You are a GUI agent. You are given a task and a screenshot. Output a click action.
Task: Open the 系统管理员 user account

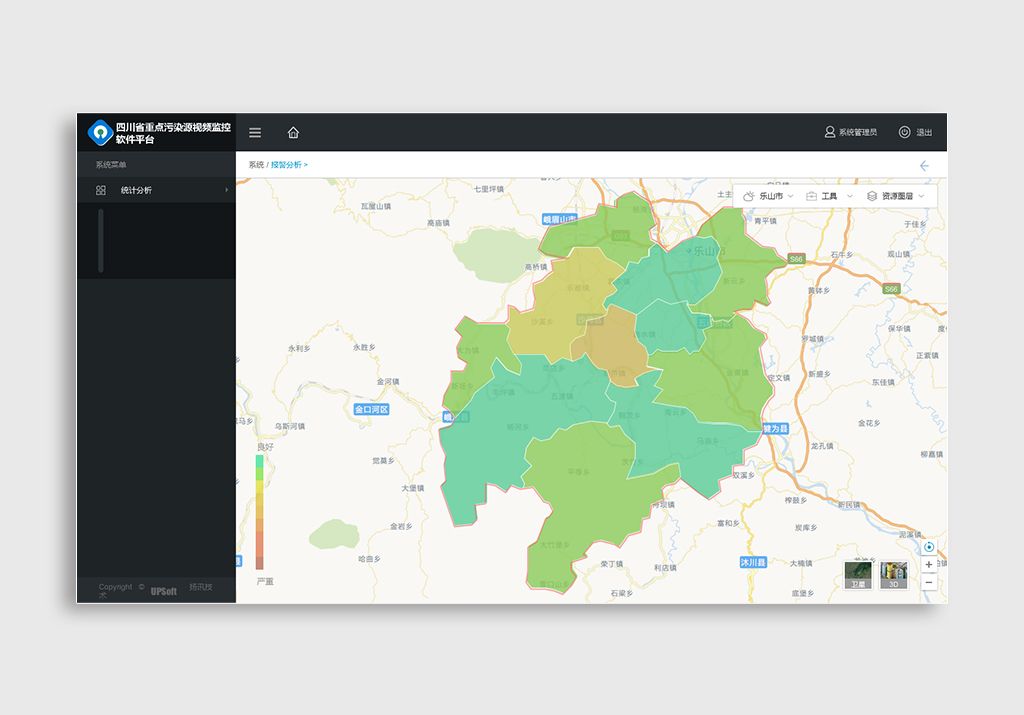tap(850, 132)
